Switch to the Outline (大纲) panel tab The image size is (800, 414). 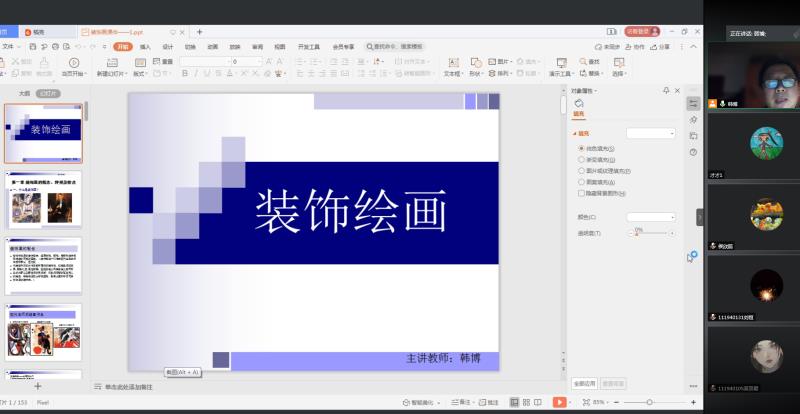coord(24,93)
